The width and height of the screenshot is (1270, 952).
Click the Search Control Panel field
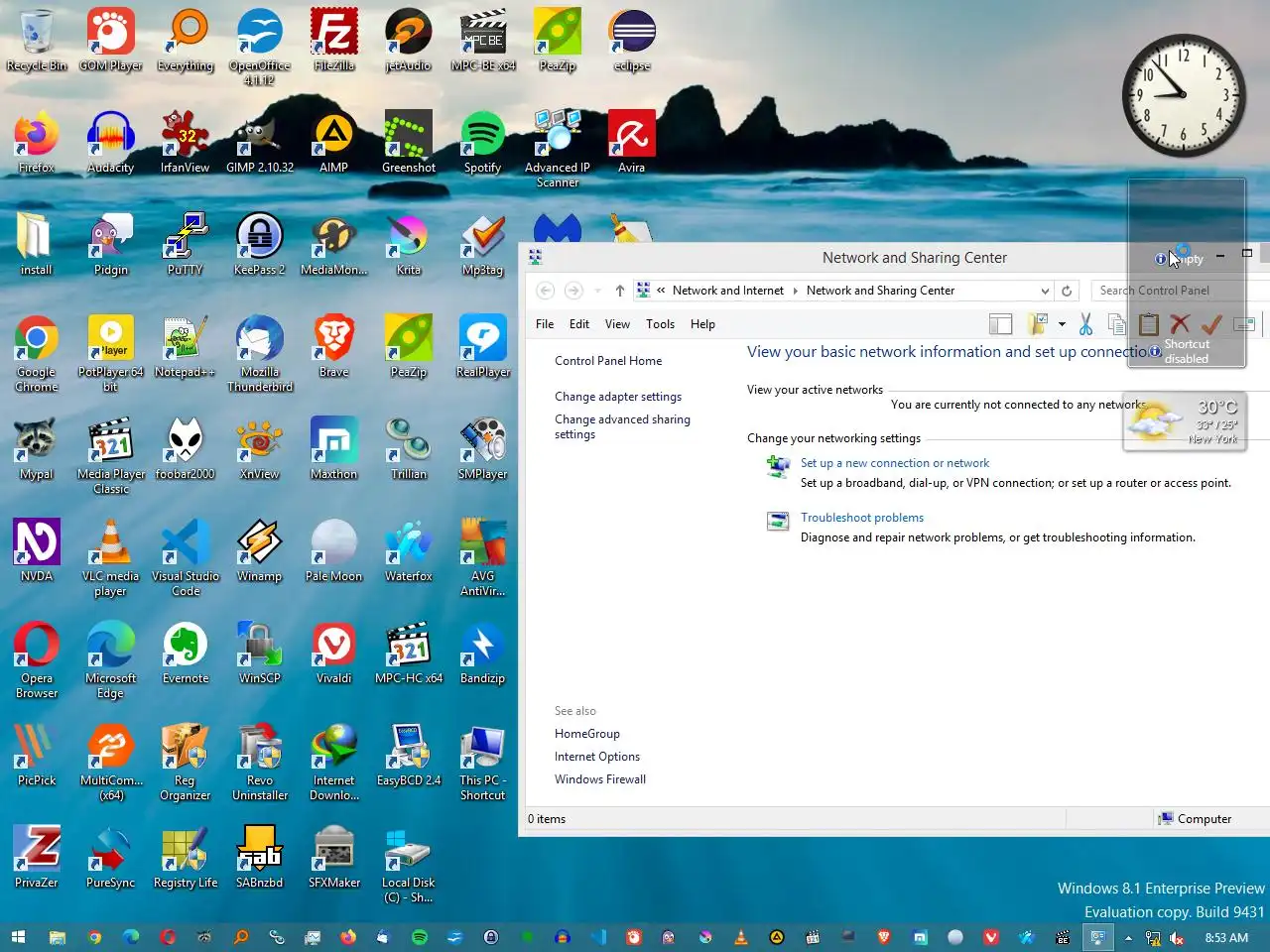point(1181,291)
